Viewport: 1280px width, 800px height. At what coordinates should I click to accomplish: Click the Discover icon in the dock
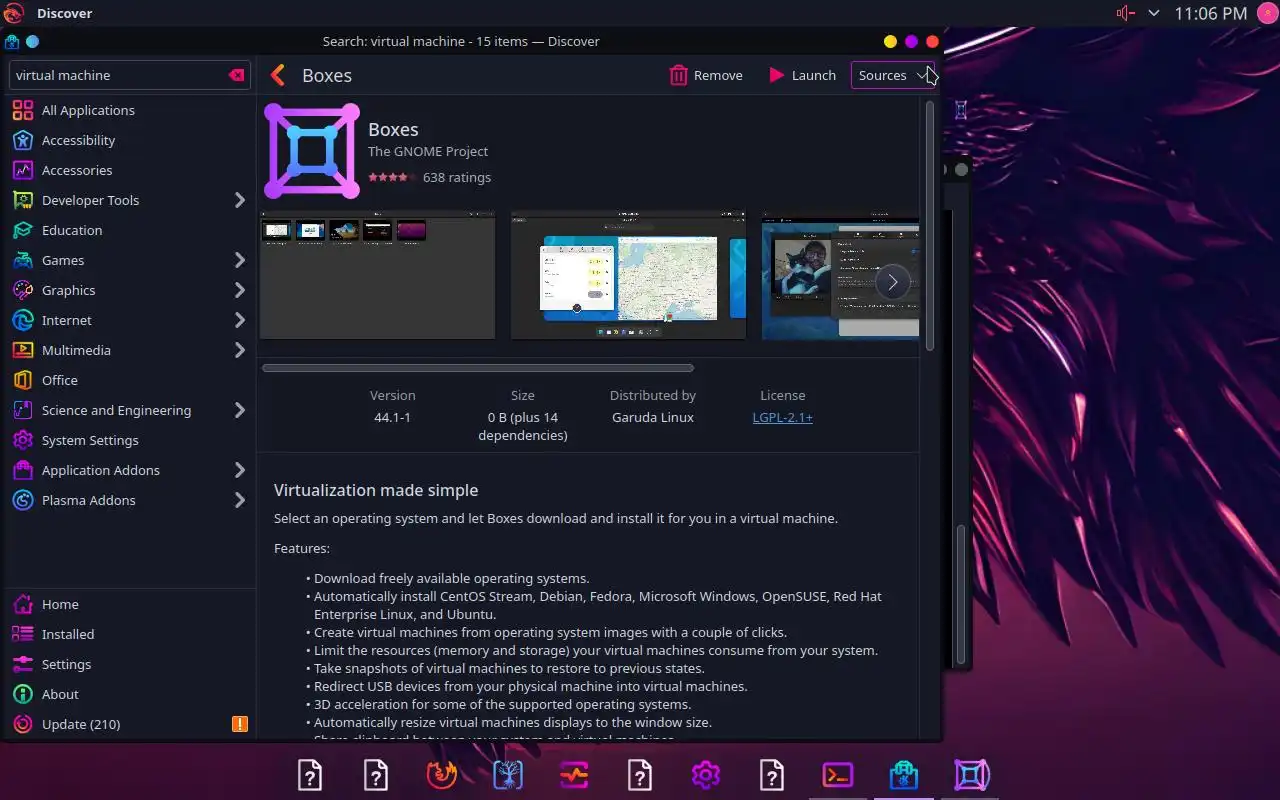[x=904, y=775]
